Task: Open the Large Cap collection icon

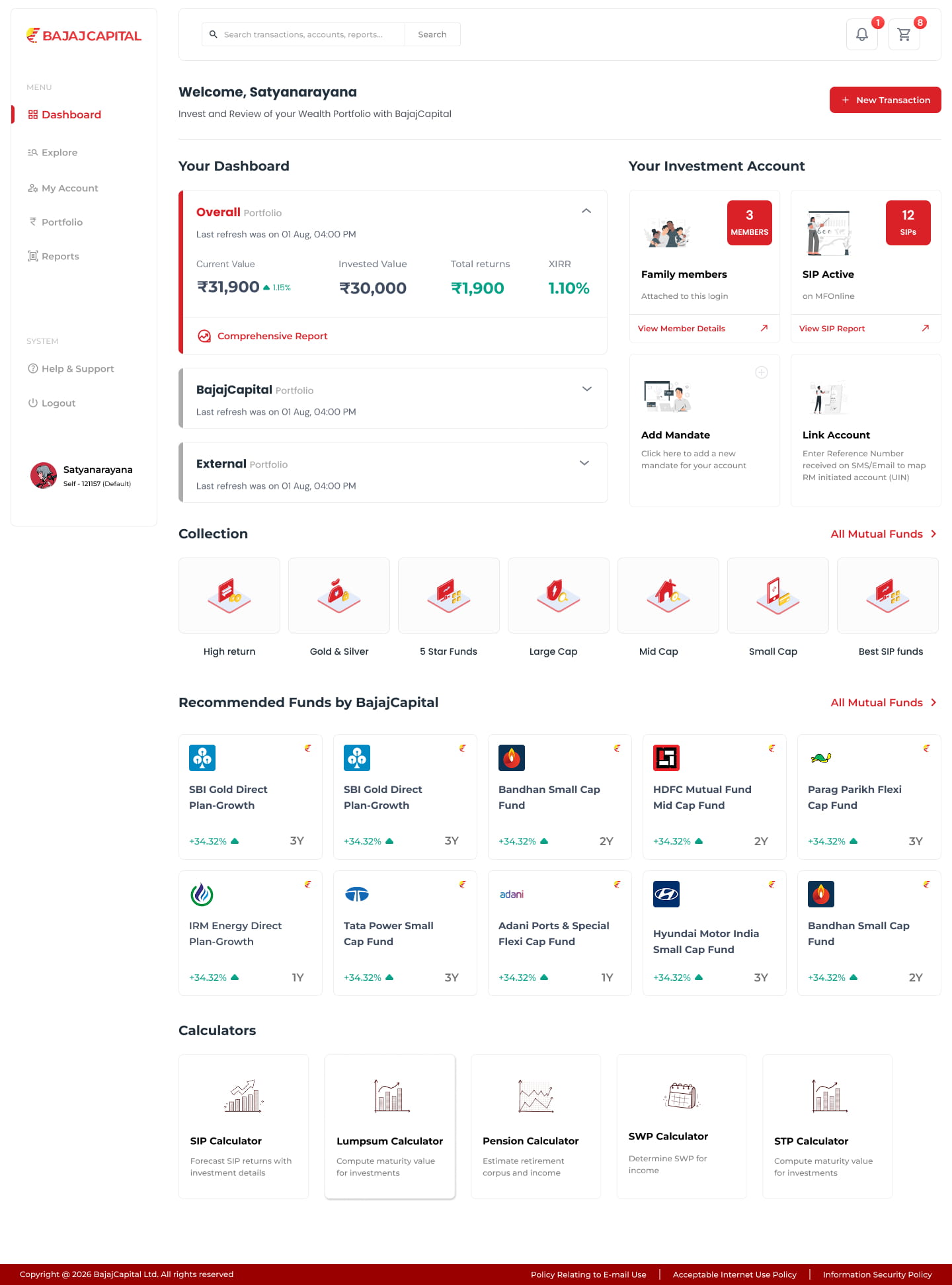Action: point(559,595)
